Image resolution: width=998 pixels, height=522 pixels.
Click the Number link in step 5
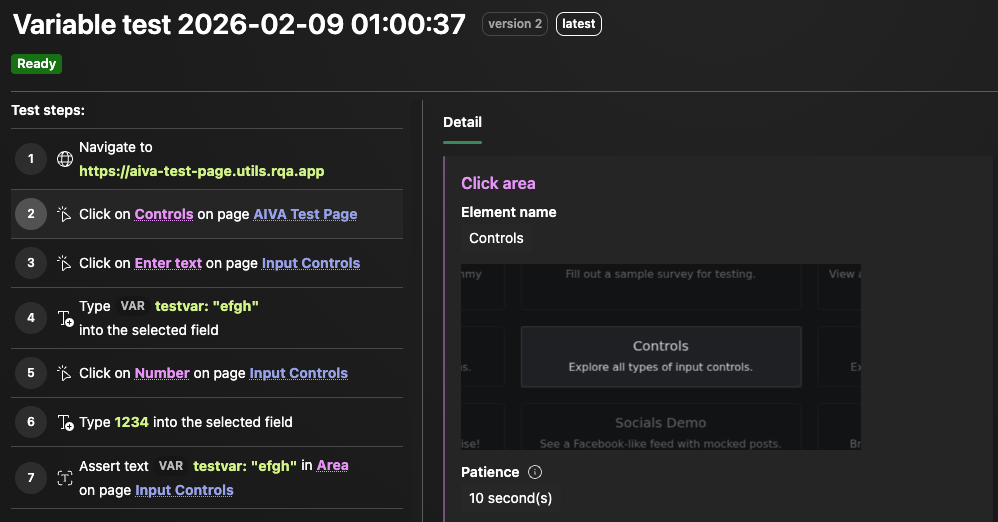tap(162, 373)
